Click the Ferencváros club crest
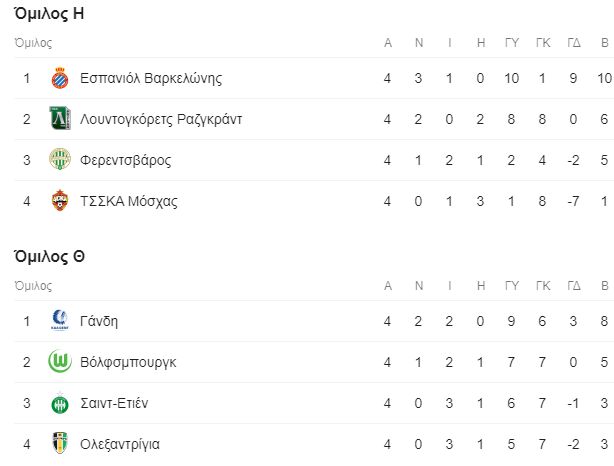The image size is (614, 466). point(60,159)
